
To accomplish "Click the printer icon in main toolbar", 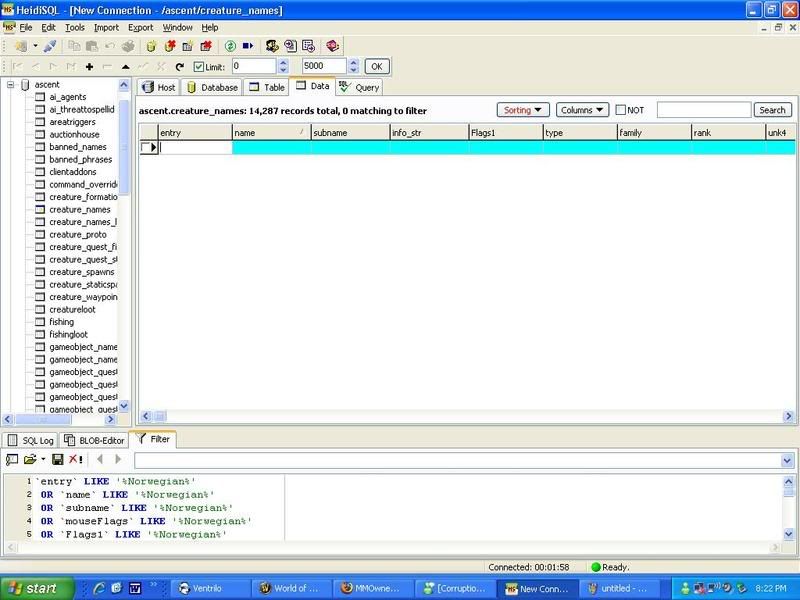I will [128, 46].
